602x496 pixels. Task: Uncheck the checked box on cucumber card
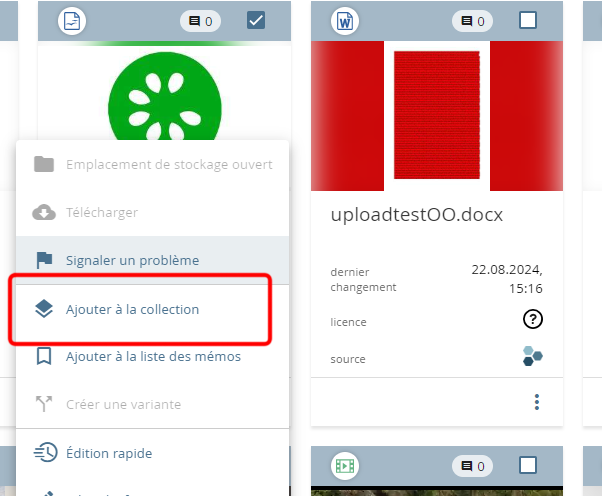tap(256, 20)
